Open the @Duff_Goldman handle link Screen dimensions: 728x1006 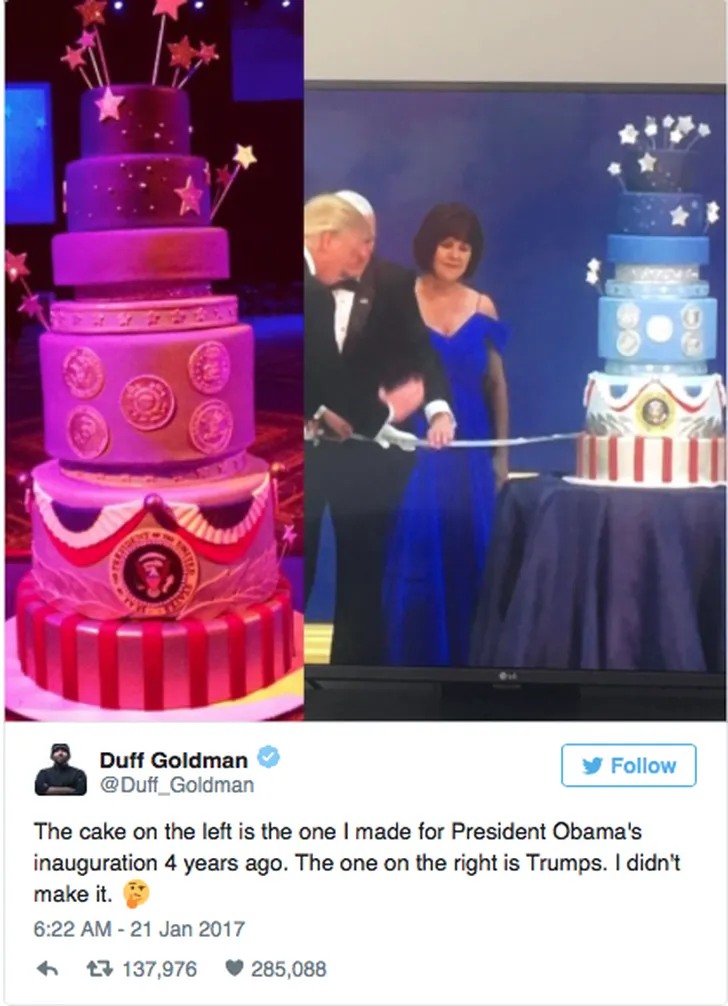[176, 785]
